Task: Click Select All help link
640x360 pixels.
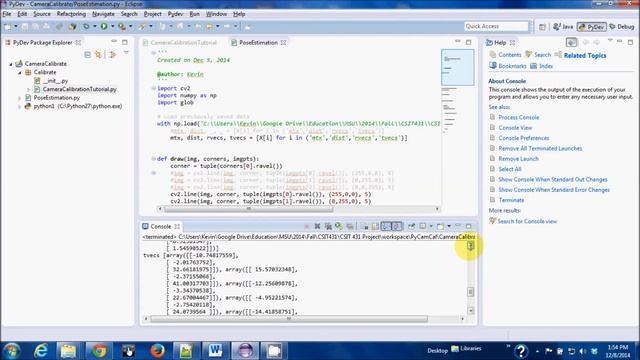Action: point(510,169)
